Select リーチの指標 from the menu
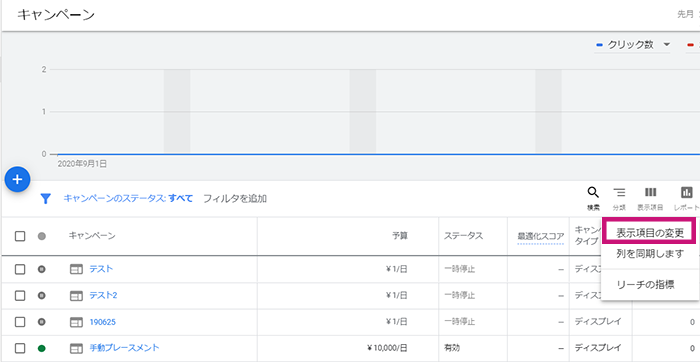 [x=645, y=285]
